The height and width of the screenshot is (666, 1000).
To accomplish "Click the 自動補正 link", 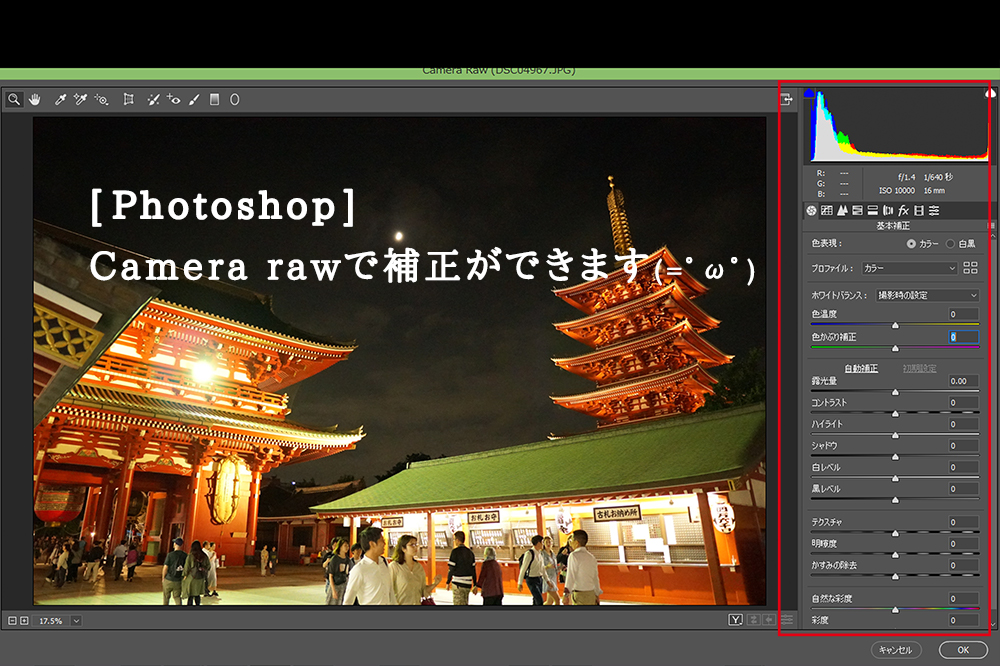I will pyautogui.click(x=861, y=369).
